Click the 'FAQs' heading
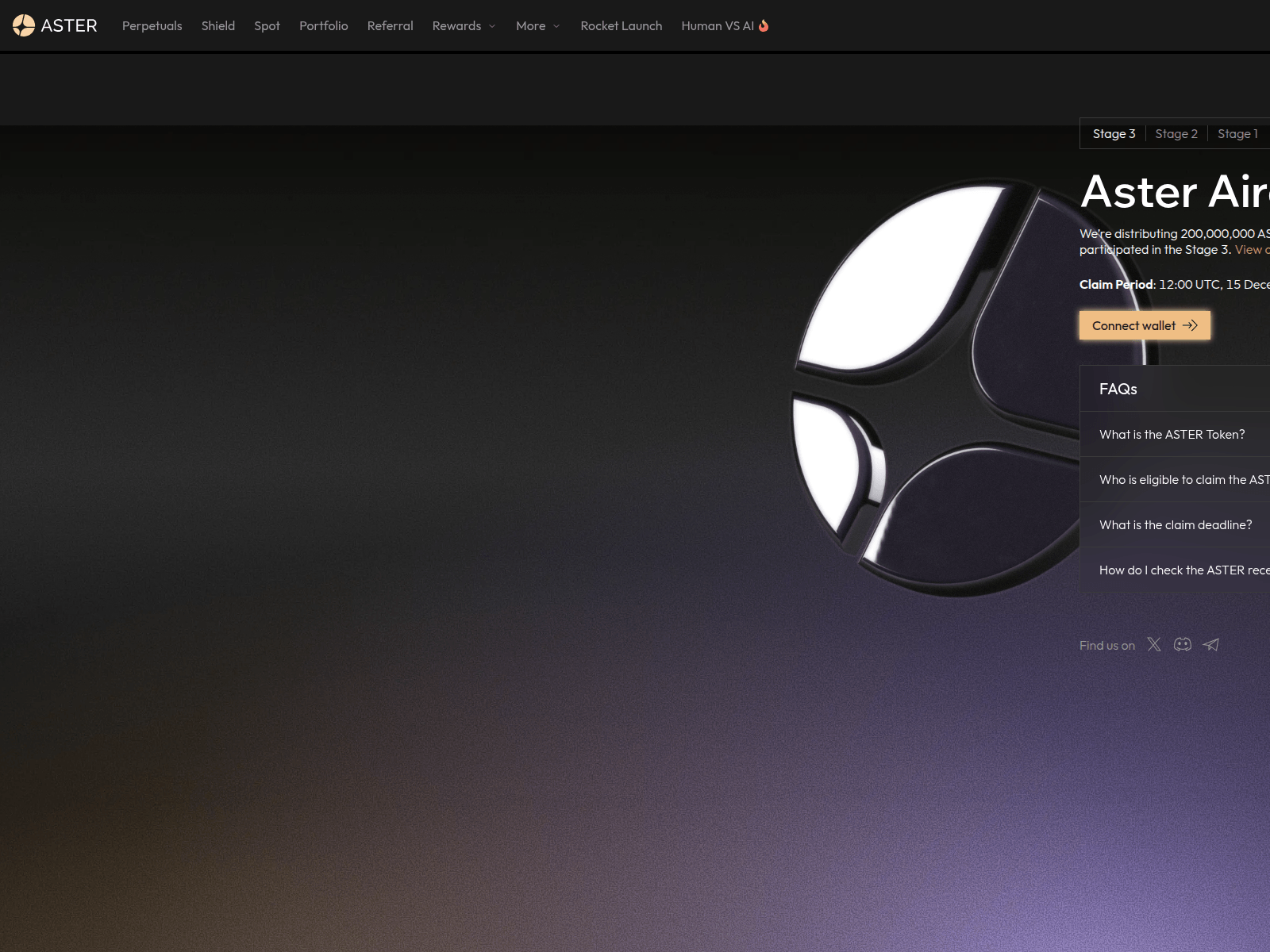Screen dimensions: 1270x952 (1118, 389)
